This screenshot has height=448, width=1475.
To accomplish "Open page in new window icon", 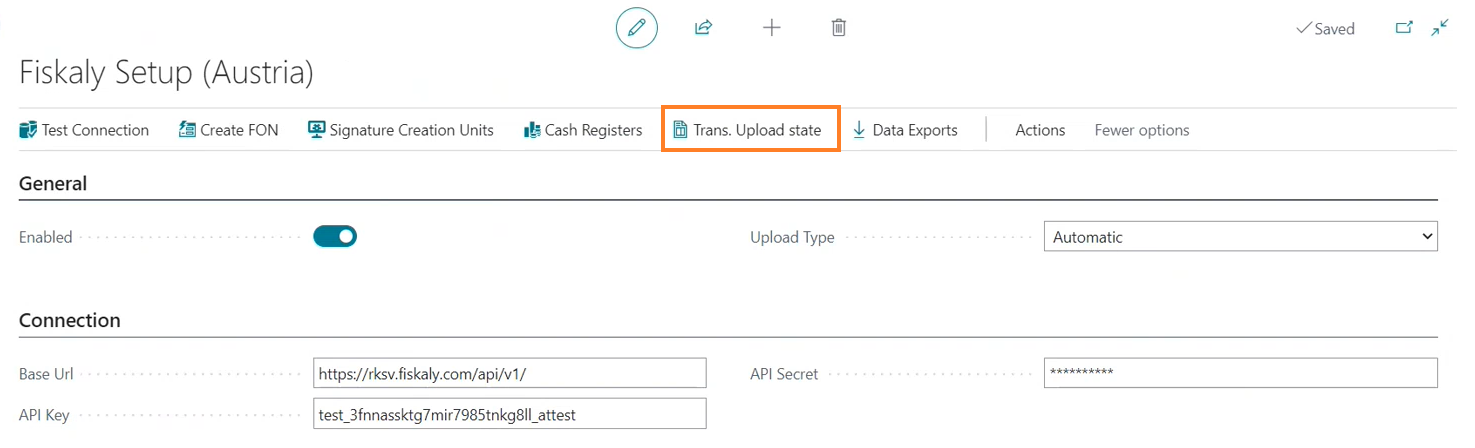I will 1404,28.
